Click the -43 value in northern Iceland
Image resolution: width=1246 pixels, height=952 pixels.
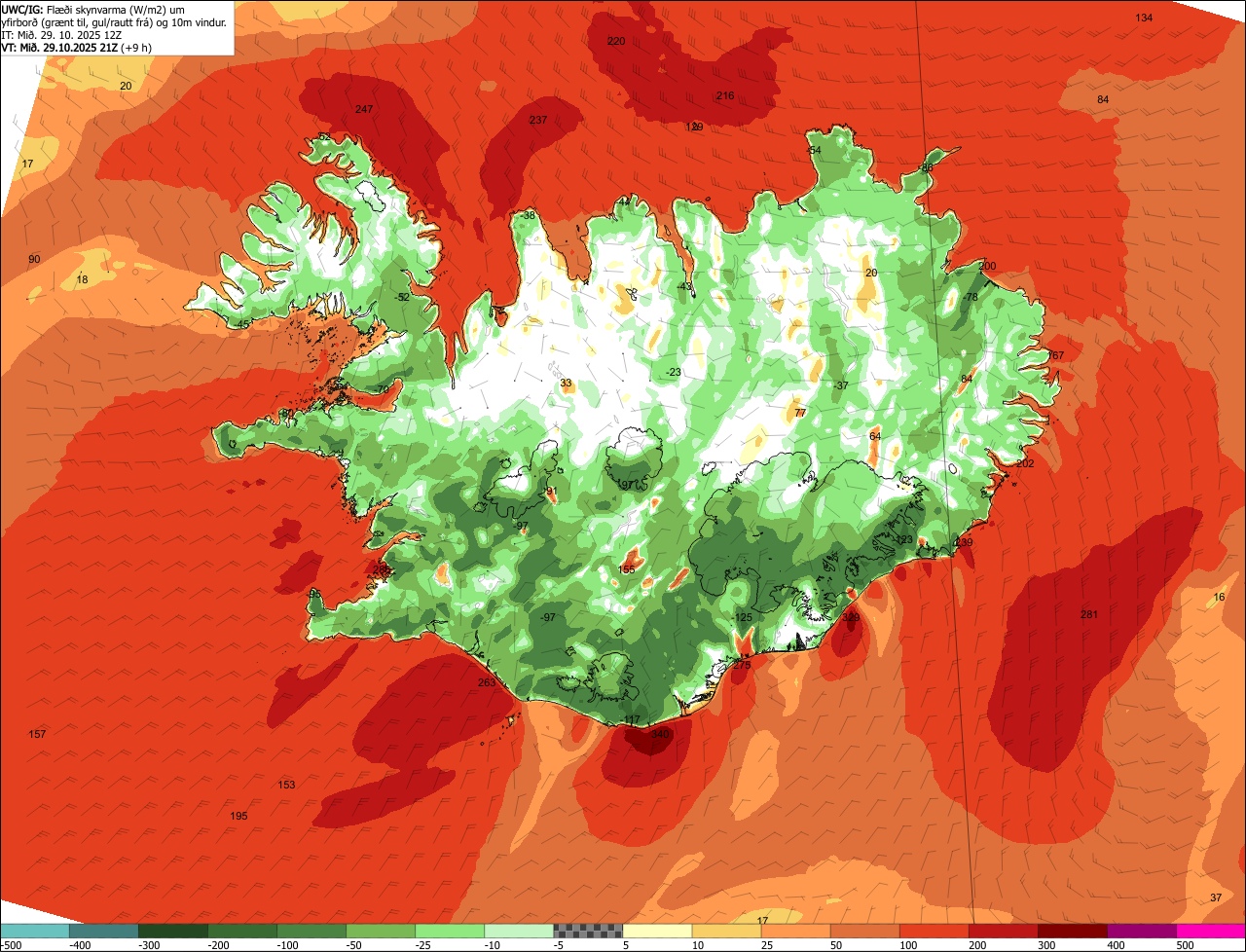[x=685, y=286]
